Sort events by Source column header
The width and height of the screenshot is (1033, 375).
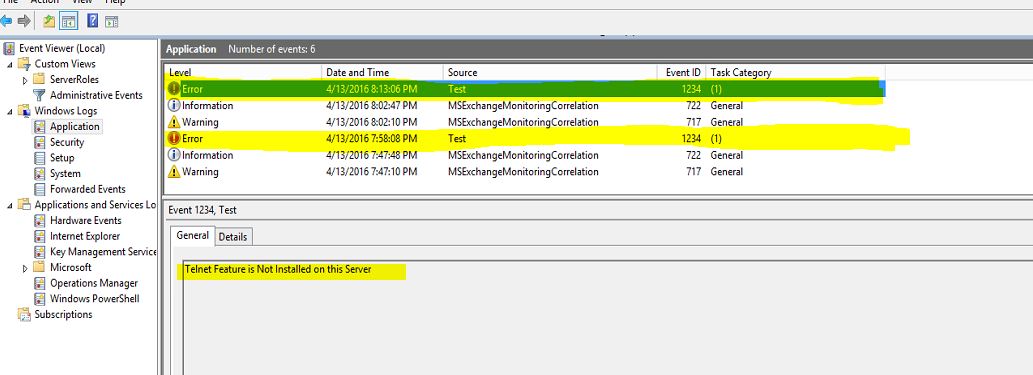tap(550, 72)
